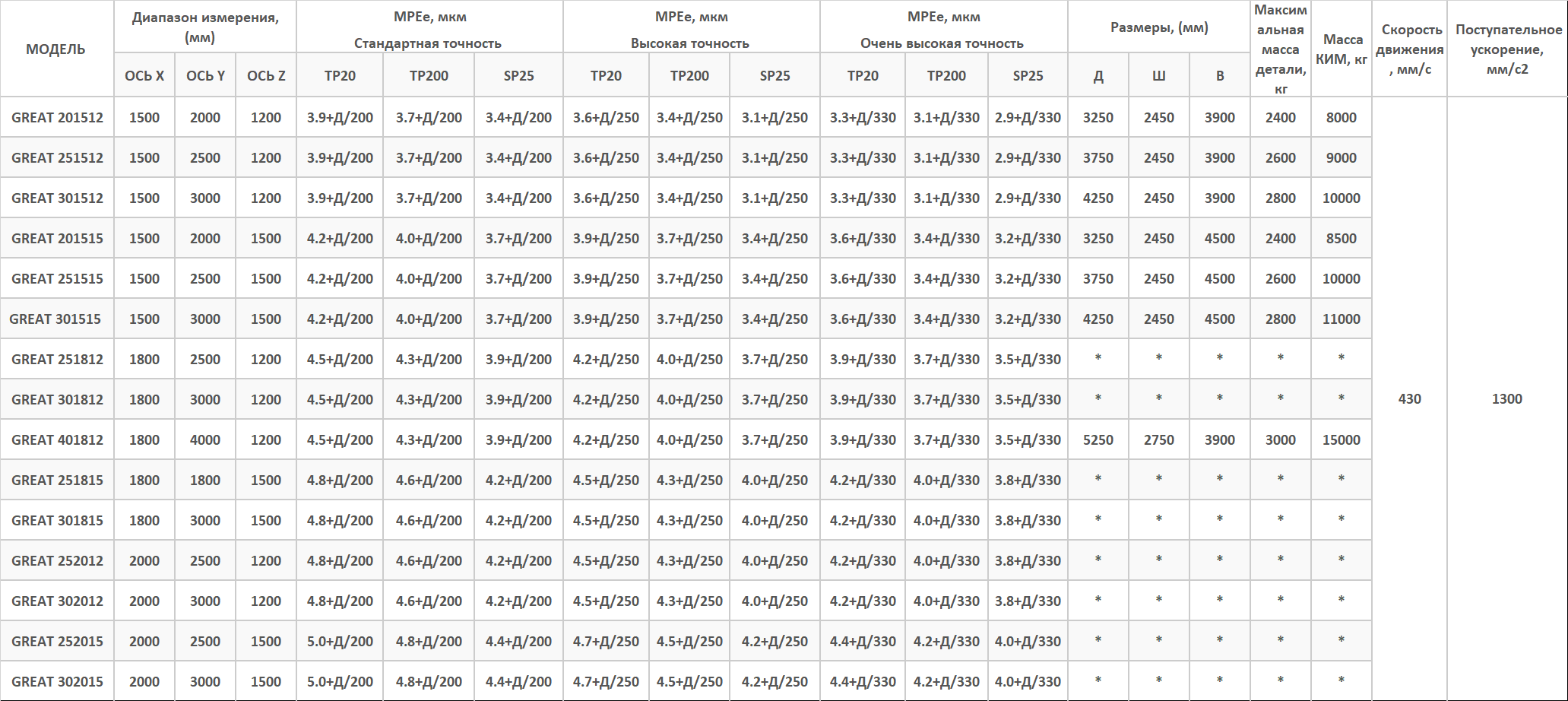
Task: Click the ОСЬ Y column header
Action: point(205,76)
